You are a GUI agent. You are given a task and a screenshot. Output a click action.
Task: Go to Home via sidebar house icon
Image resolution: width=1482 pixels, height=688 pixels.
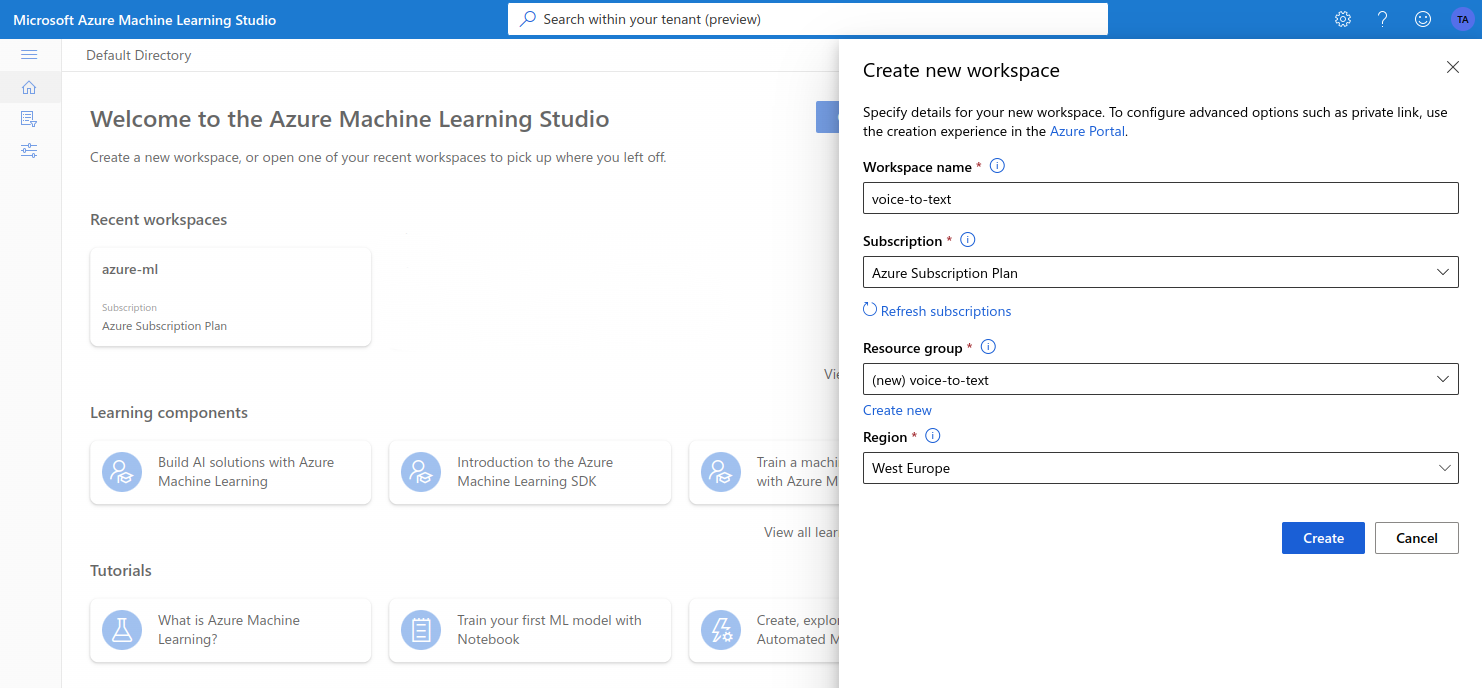coord(29,88)
